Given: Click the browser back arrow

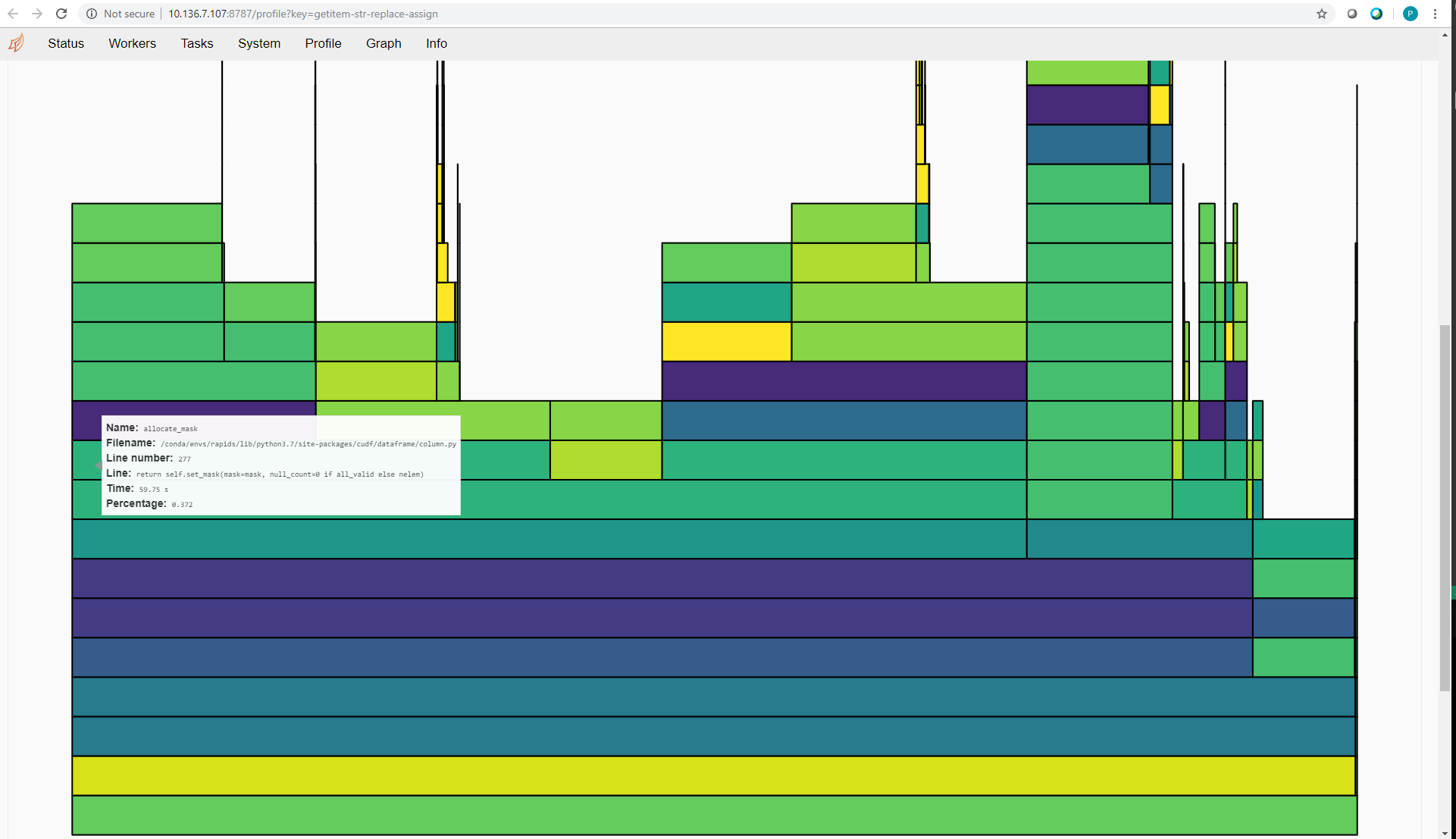Looking at the screenshot, I should click(x=13, y=14).
